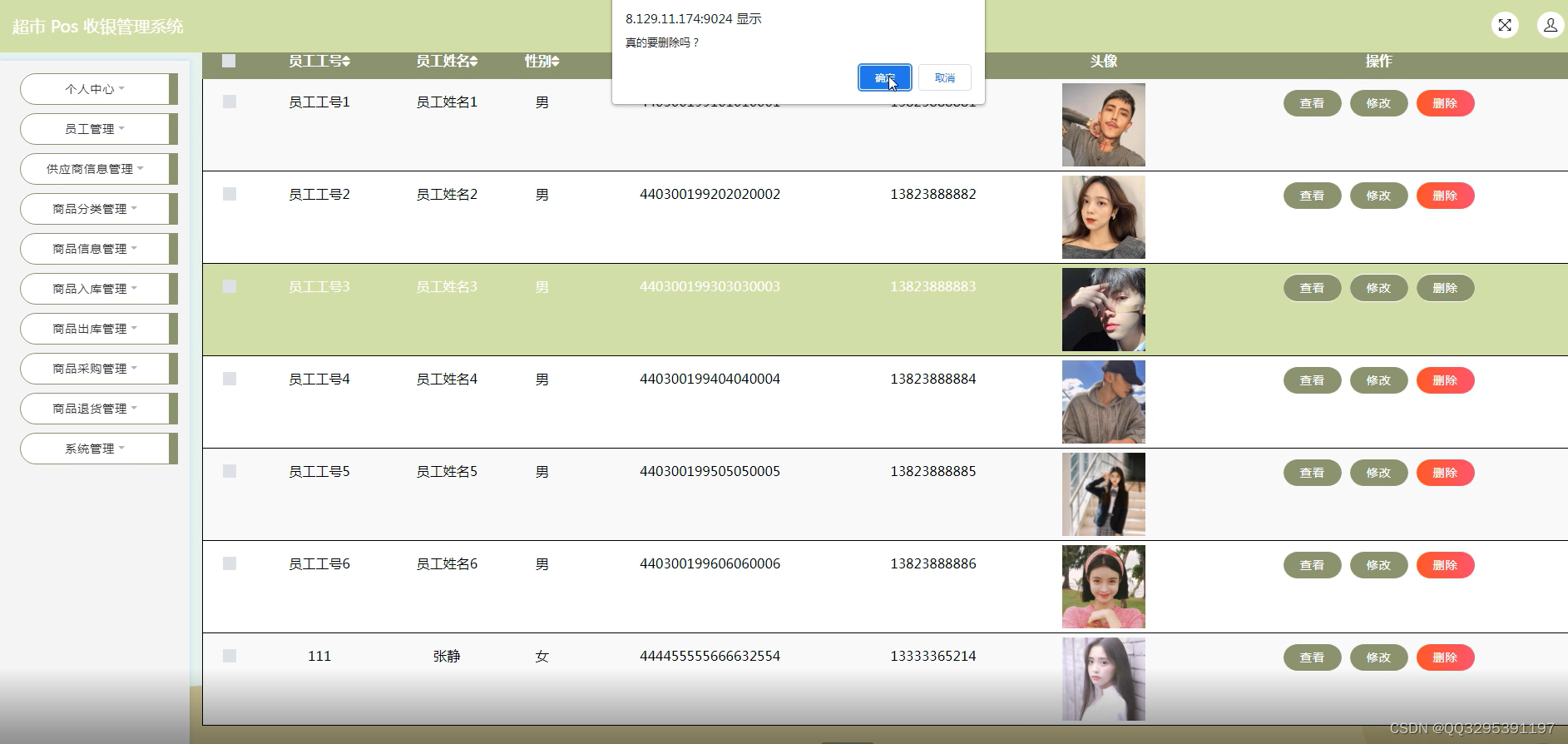Click phone number 13823888884
The width and height of the screenshot is (1568, 744).
(x=933, y=379)
